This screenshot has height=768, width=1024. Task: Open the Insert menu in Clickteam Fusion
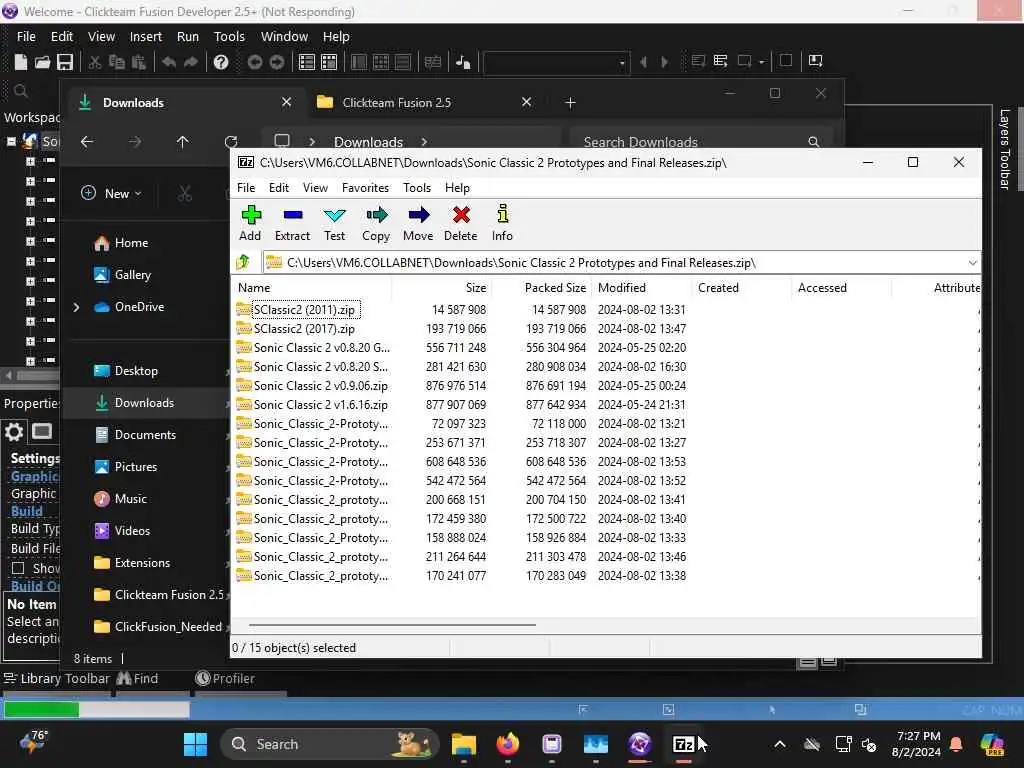click(146, 37)
